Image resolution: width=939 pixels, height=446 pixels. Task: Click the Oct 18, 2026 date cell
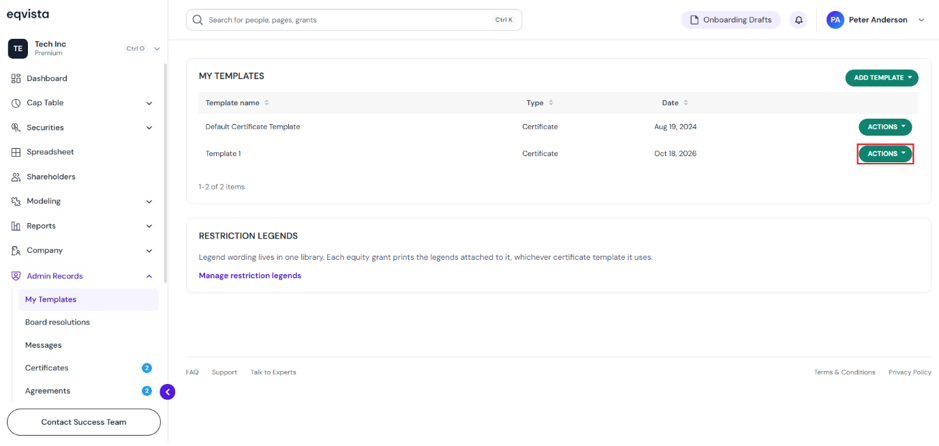tap(676, 154)
